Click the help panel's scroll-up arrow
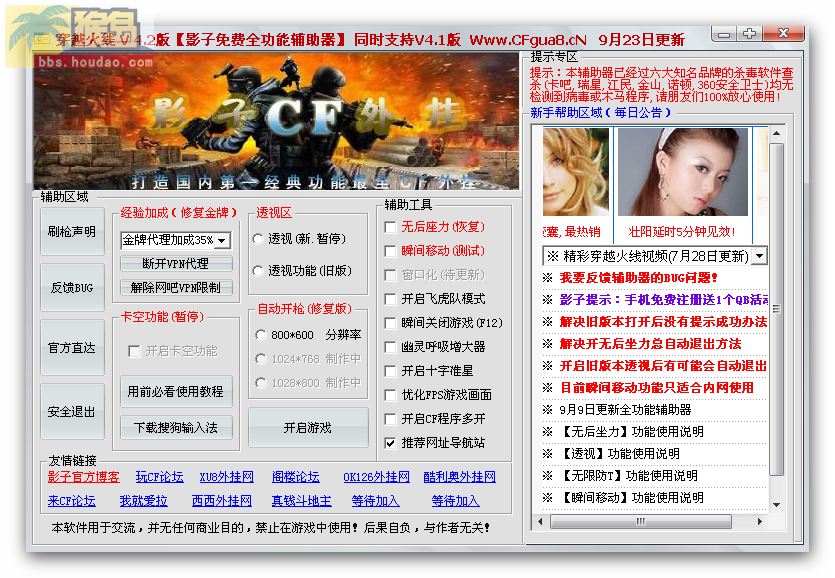This screenshot has height=578, width=835. tap(776, 134)
